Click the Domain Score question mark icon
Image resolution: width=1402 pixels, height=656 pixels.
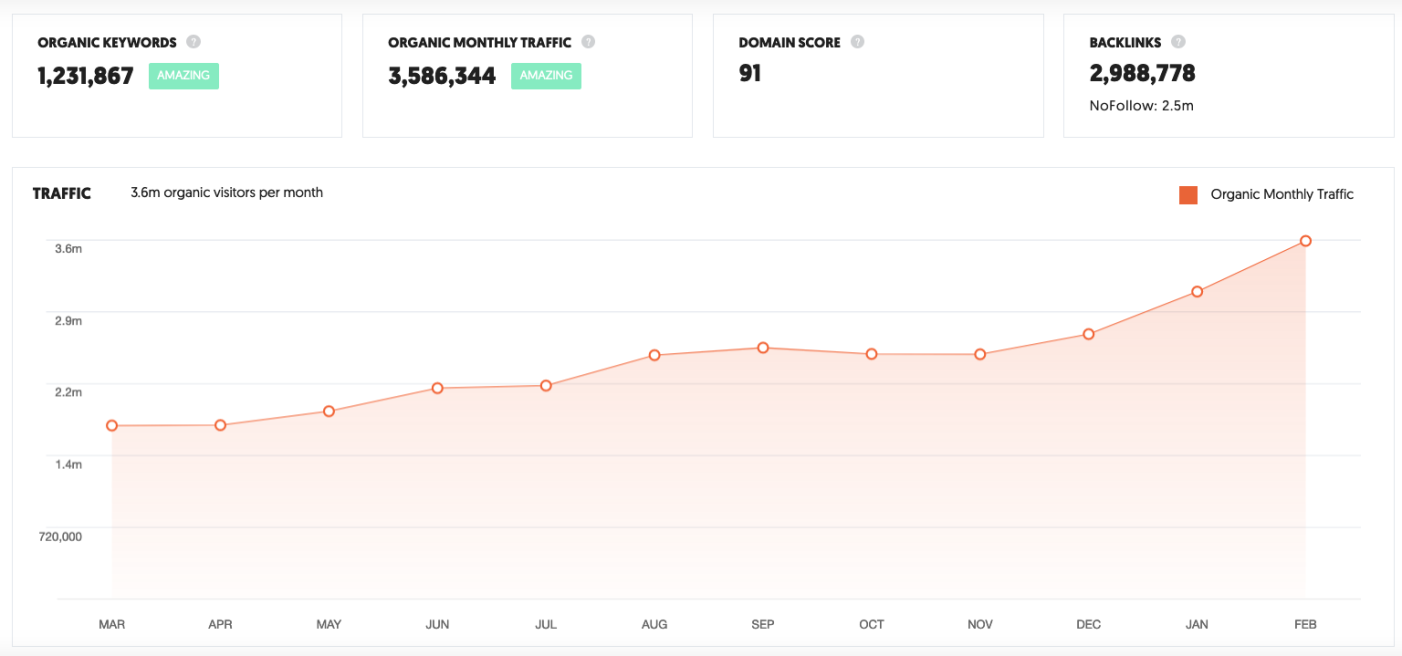857,42
